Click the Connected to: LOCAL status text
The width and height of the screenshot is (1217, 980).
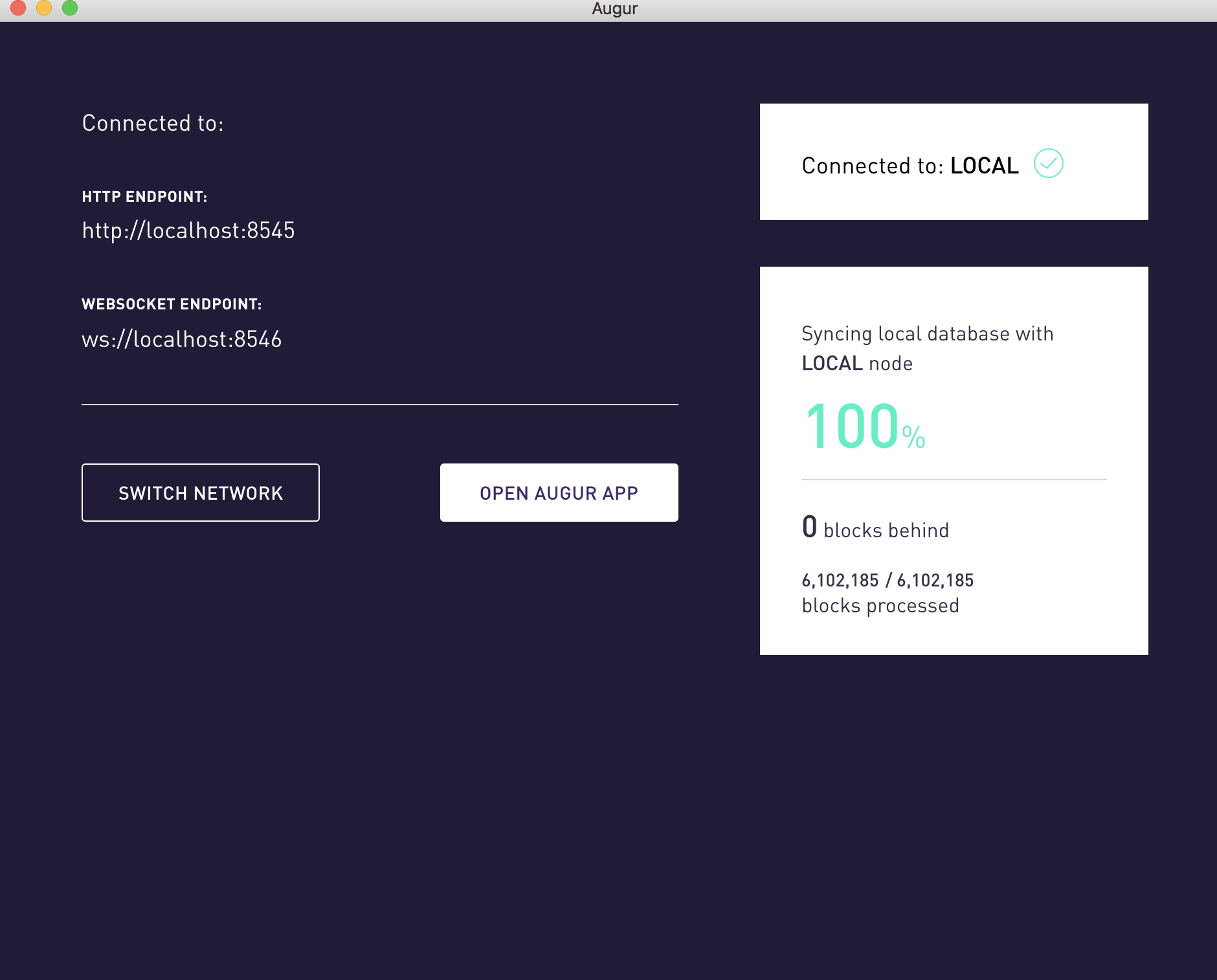tap(910, 166)
